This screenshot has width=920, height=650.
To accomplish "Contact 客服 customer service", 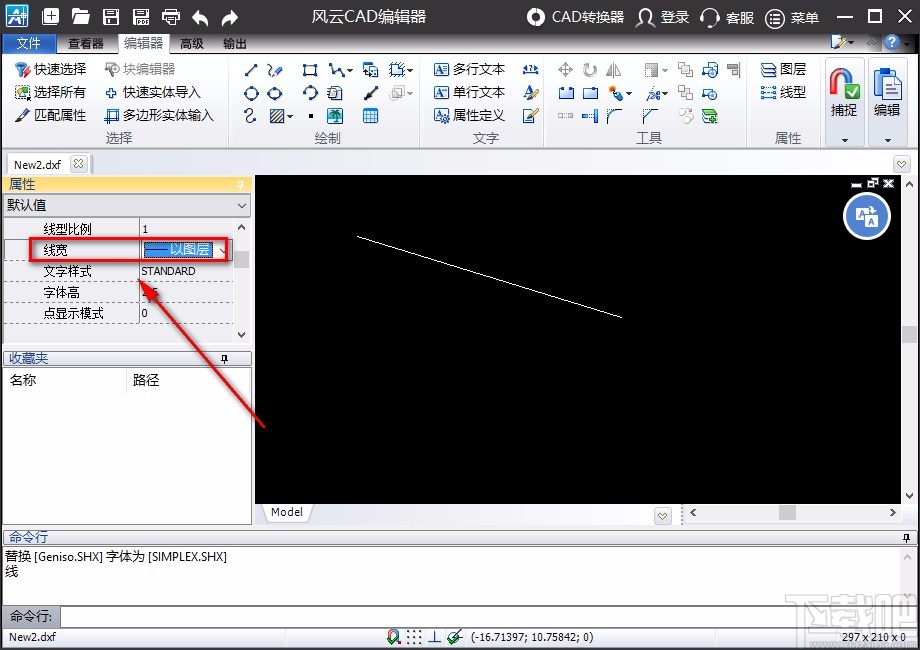I will [727, 18].
